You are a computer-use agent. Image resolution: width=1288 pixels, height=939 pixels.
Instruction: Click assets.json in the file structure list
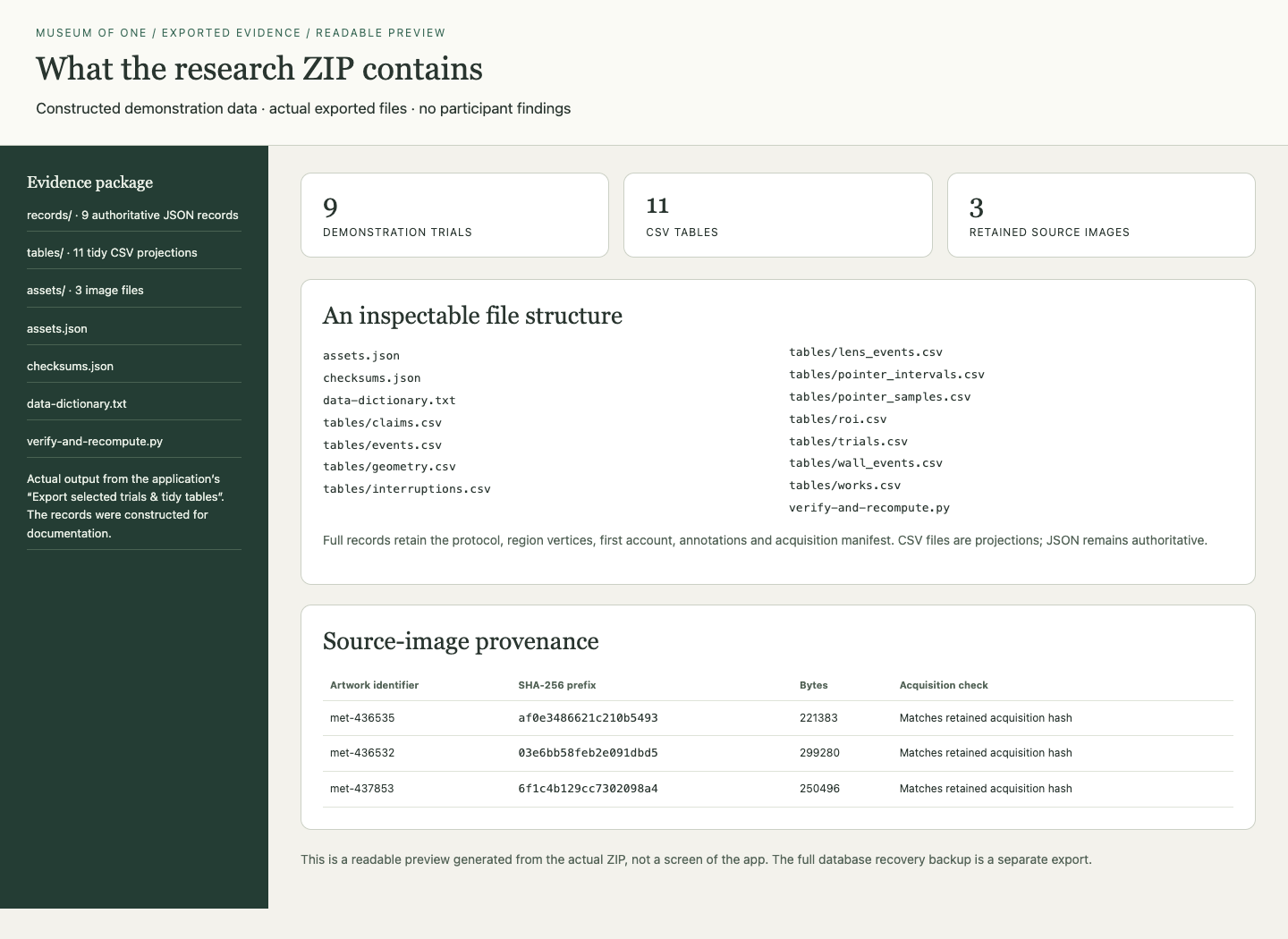361,356
